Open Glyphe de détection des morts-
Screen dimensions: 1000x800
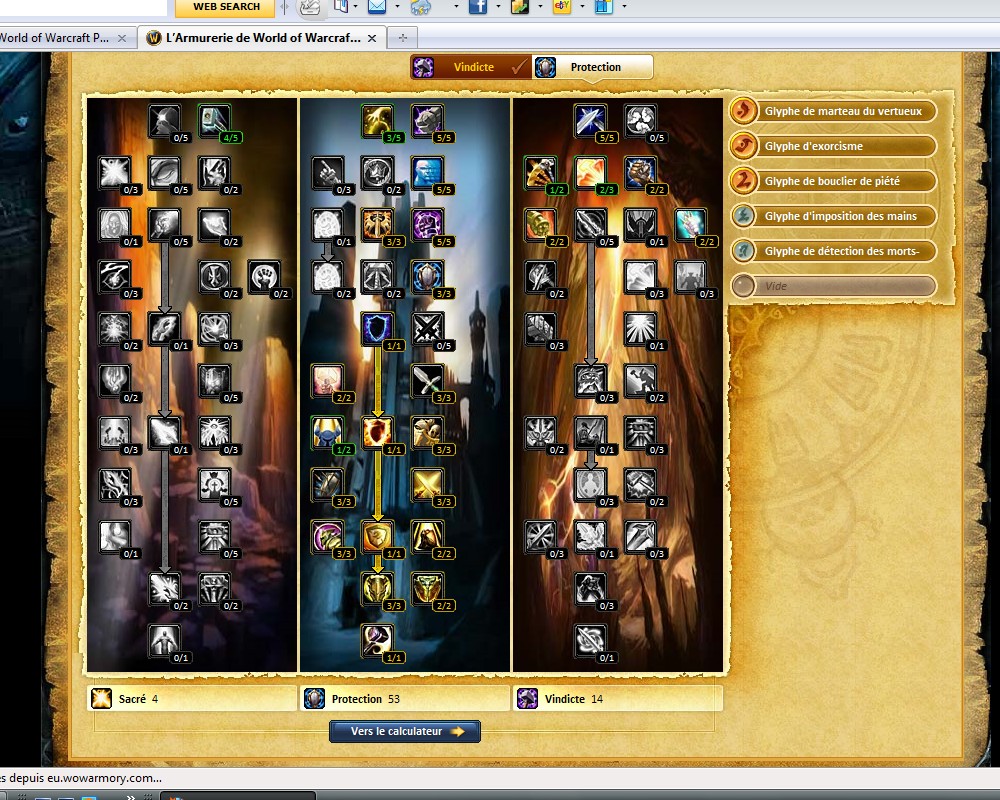(x=833, y=251)
